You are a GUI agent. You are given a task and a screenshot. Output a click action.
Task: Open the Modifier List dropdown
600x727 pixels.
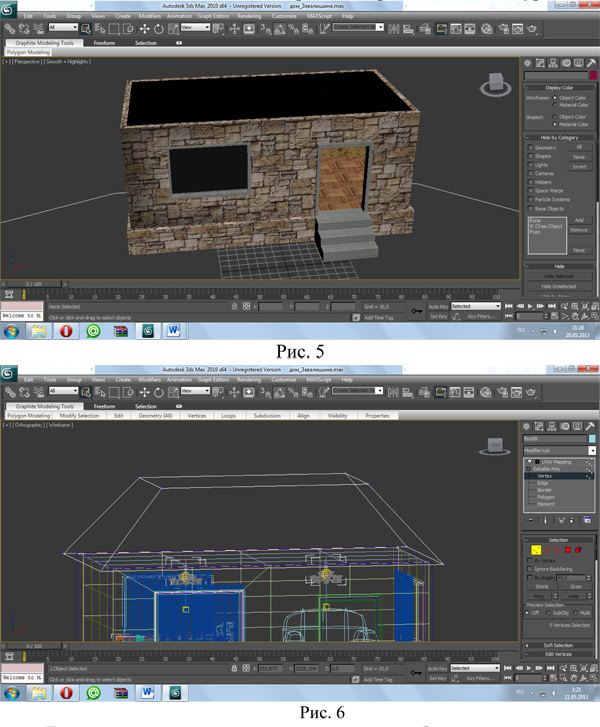(x=592, y=451)
